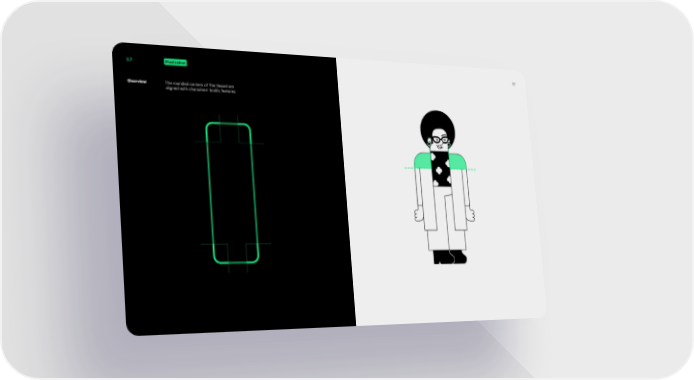694x380 pixels.
Task: Click the character's left hand
Action: pos(418,215)
